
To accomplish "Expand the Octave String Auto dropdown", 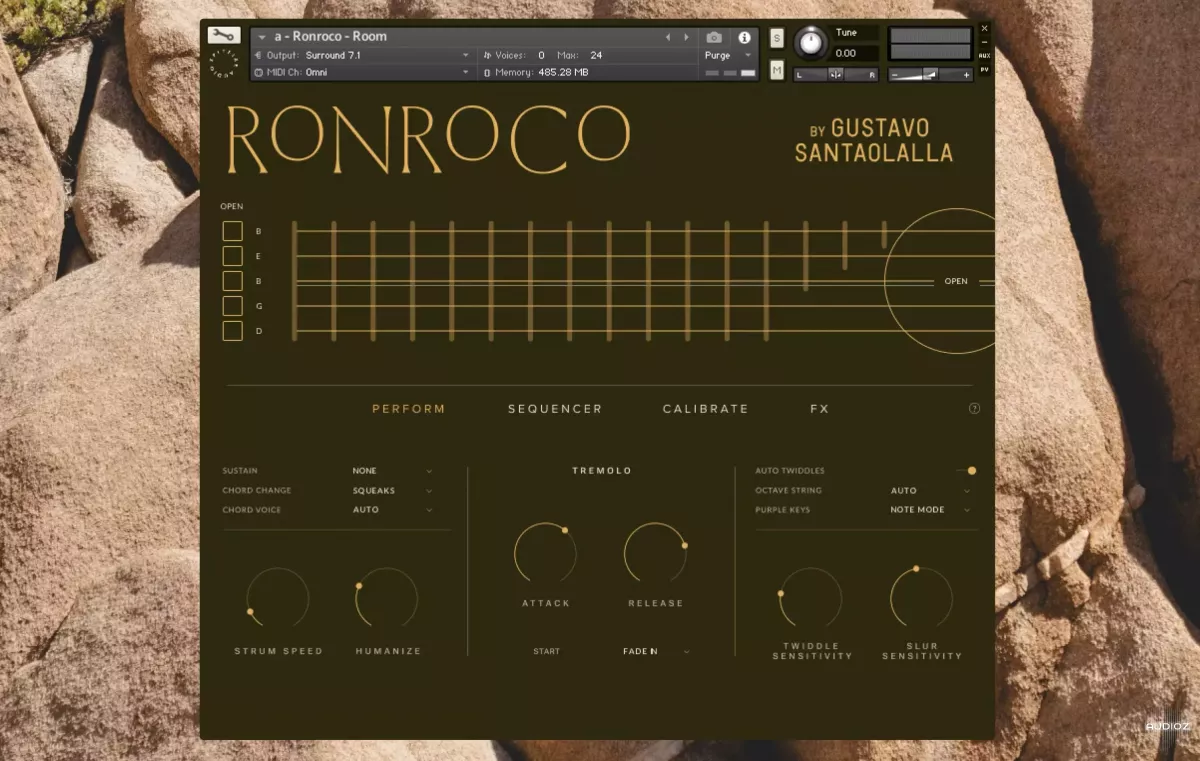I will (x=930, y=491).
